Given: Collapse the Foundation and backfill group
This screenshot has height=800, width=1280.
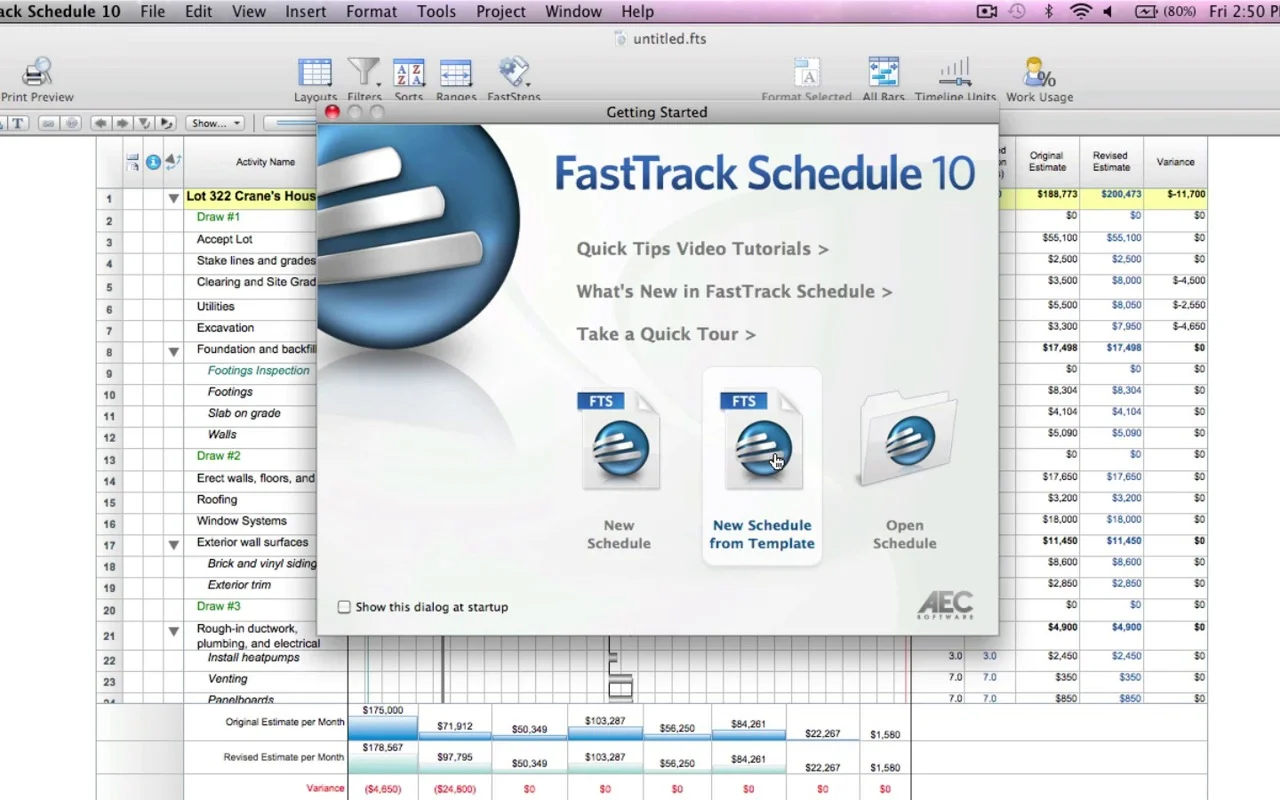Looking at the screenshot, I should point(174,351).
